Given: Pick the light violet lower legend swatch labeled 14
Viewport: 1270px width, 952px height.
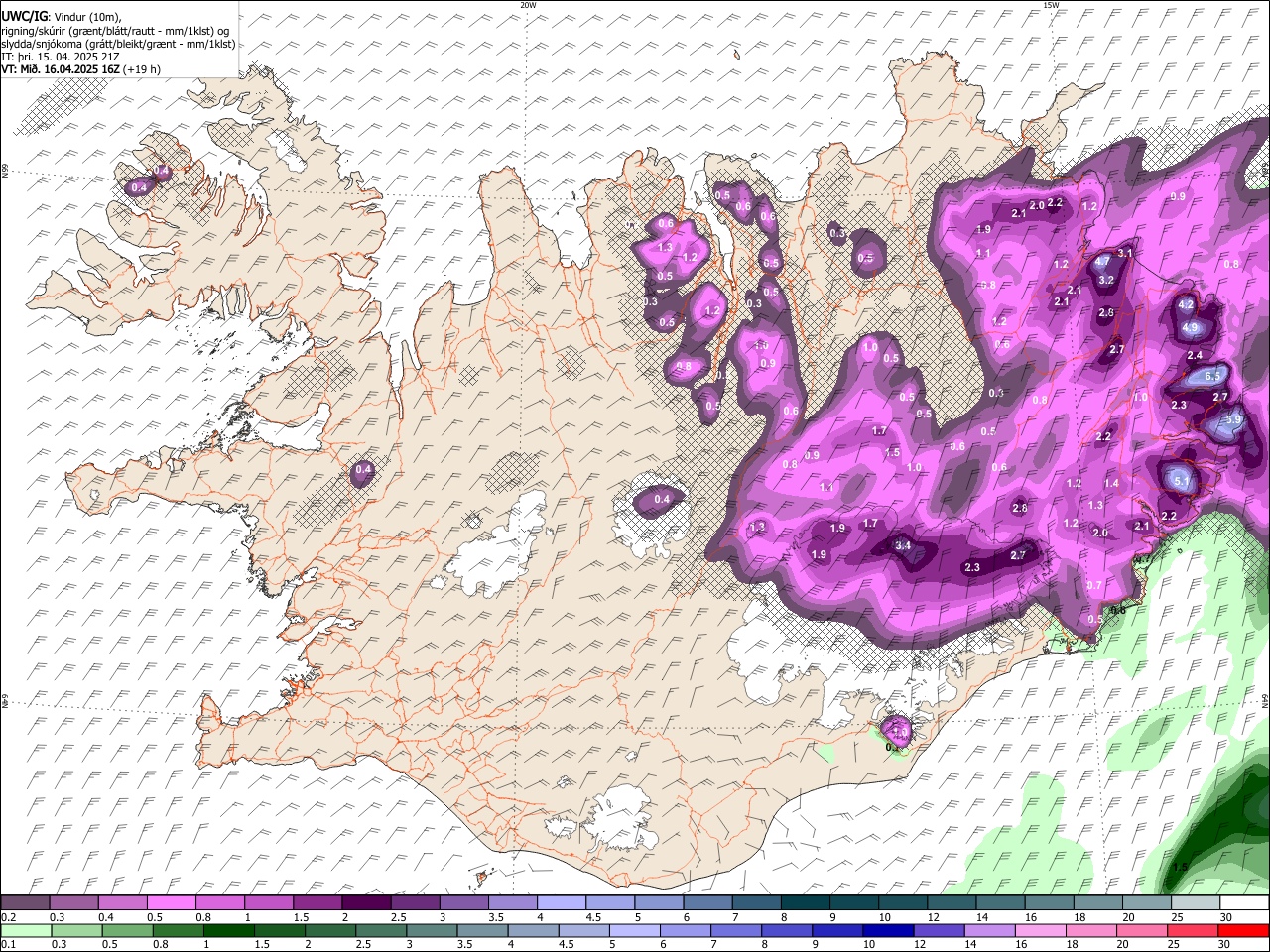Looking at the screenshot, I should (989, 931).
